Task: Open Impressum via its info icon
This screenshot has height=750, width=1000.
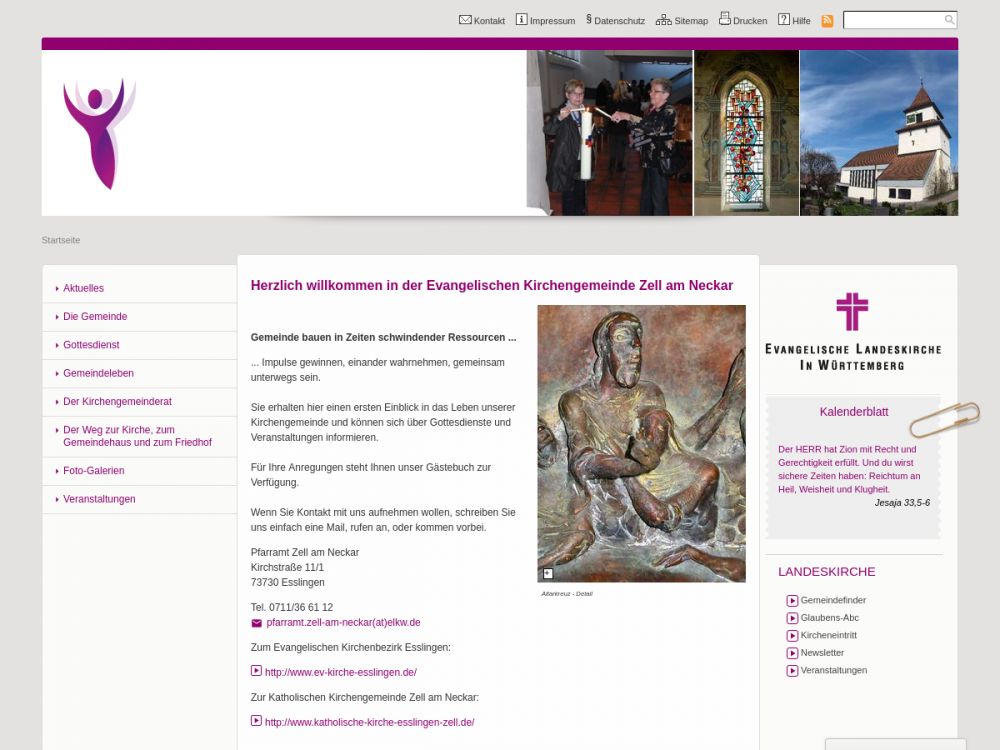Action: tap(521, 20)
